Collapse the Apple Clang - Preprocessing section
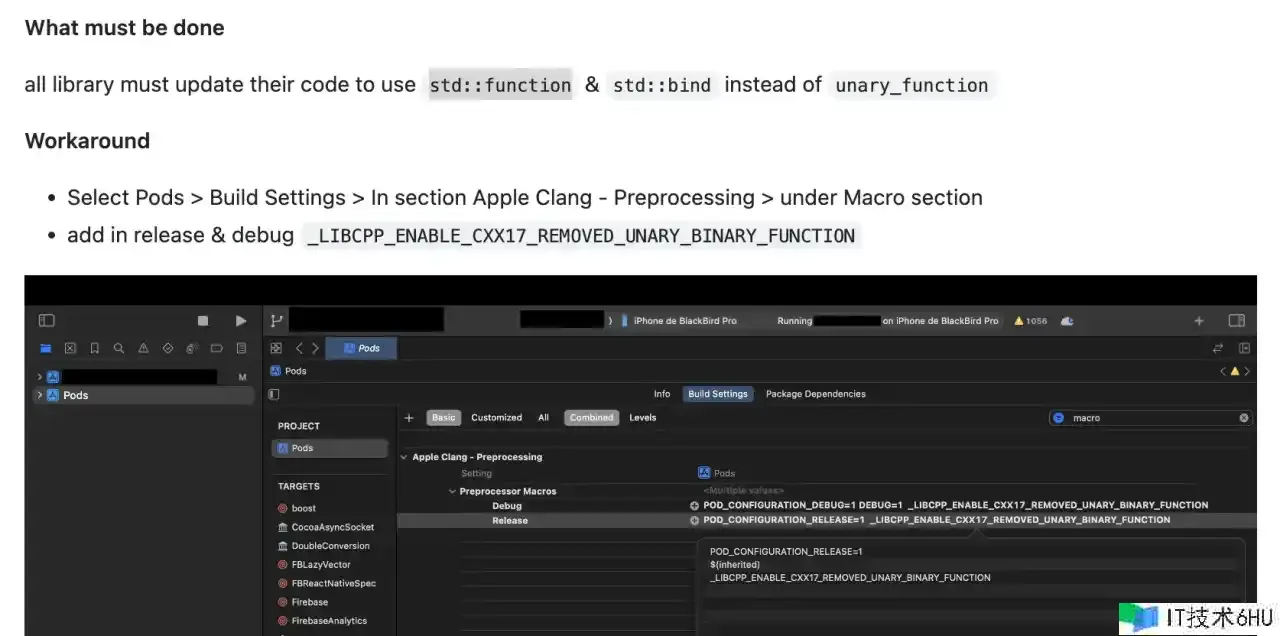1280x636 pixels. (x=404, y=457)
